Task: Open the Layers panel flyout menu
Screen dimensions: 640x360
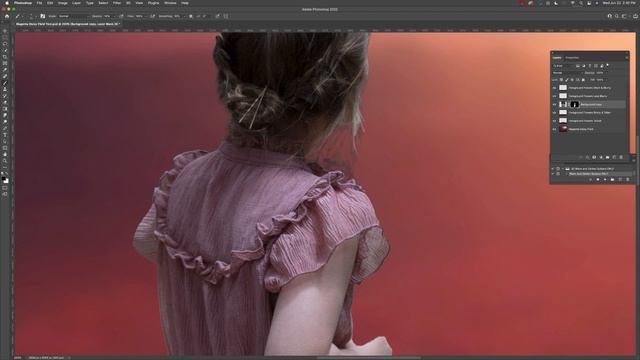Action: click(x=627, y=58)
